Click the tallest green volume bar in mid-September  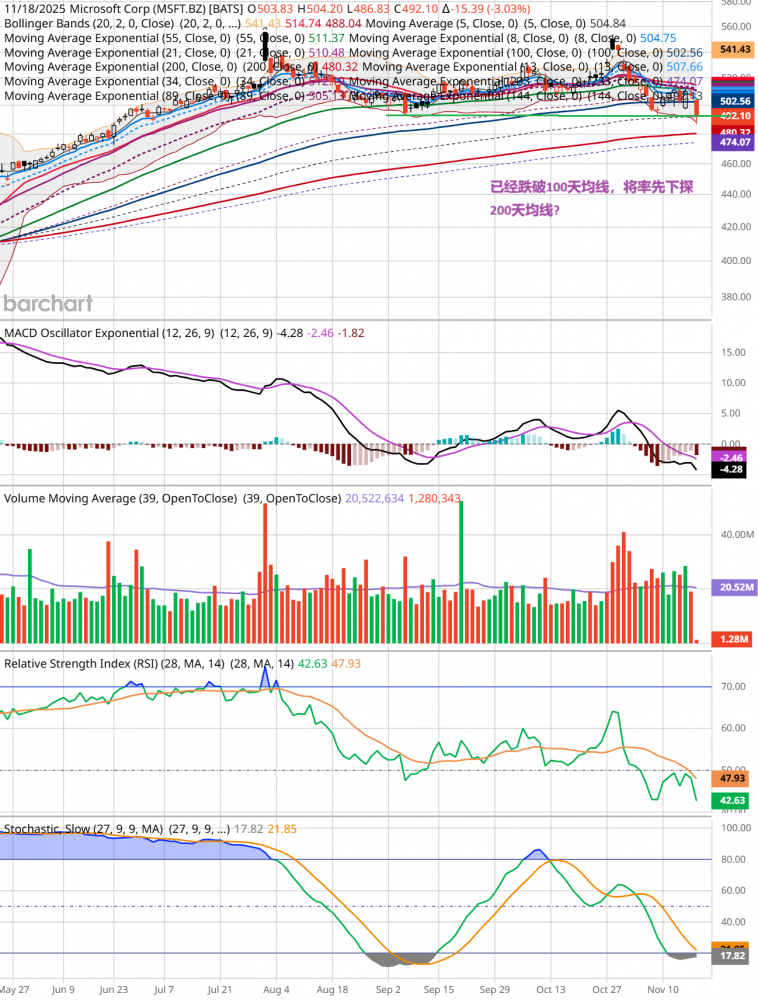coord(461,572)
